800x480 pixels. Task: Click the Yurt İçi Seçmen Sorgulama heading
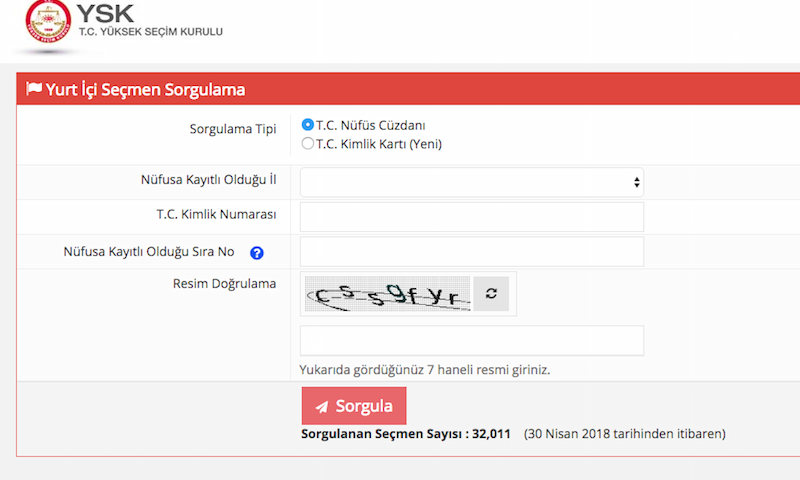click(145, 89)
